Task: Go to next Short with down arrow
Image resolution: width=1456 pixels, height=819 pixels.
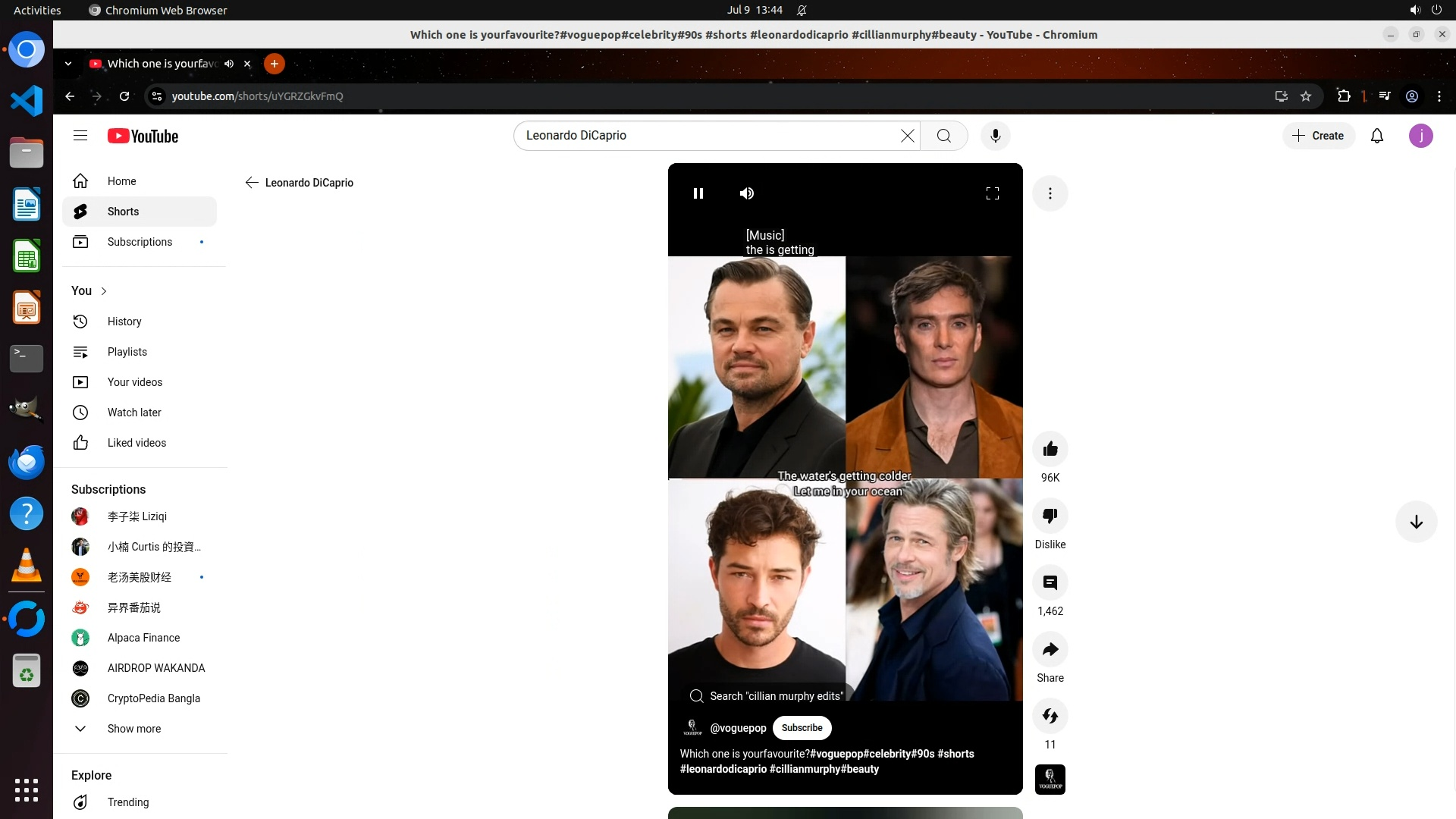Action: [x=1416, y=522]
